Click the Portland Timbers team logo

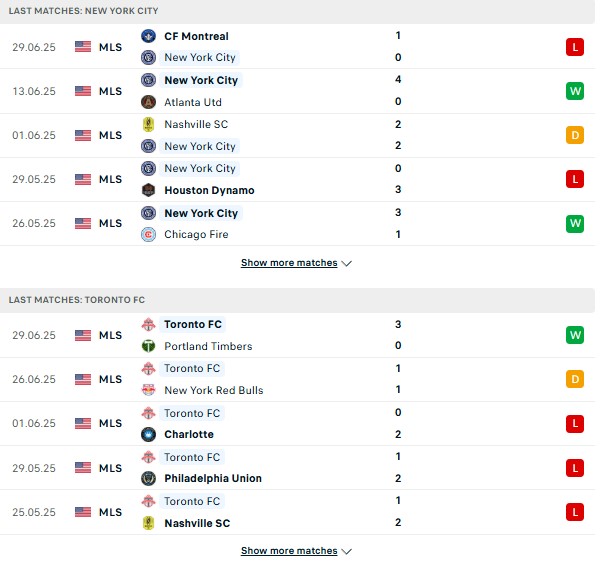[148, 346]
